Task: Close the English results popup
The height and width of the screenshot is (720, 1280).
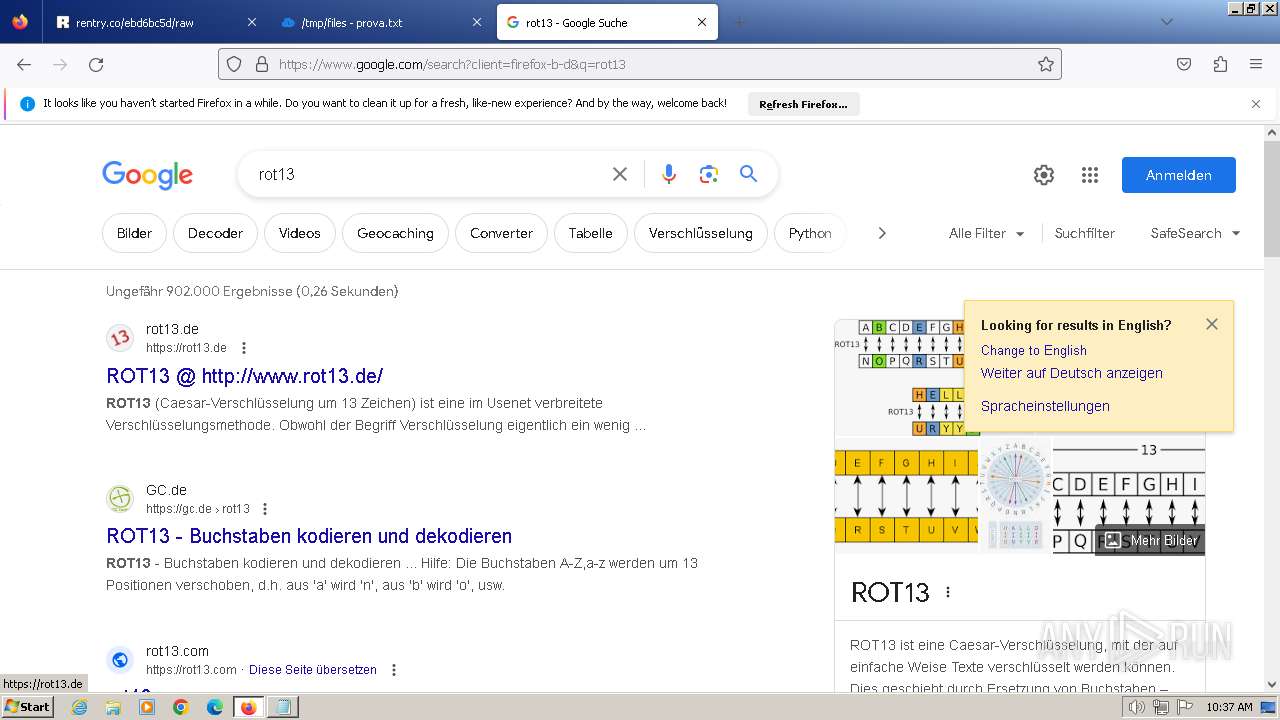Action: coord(1212,324)
